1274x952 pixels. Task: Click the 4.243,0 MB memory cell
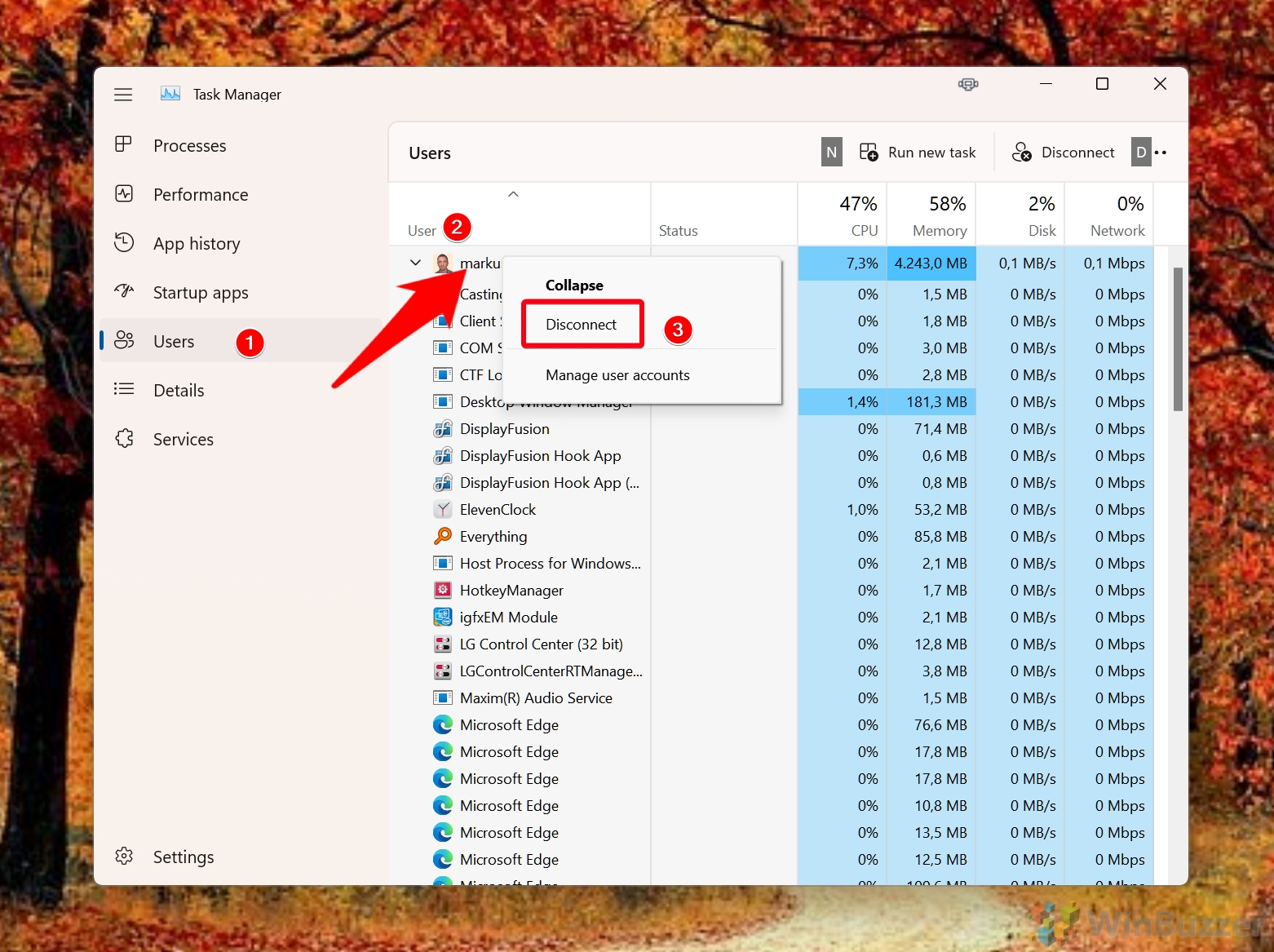(931, 263)
